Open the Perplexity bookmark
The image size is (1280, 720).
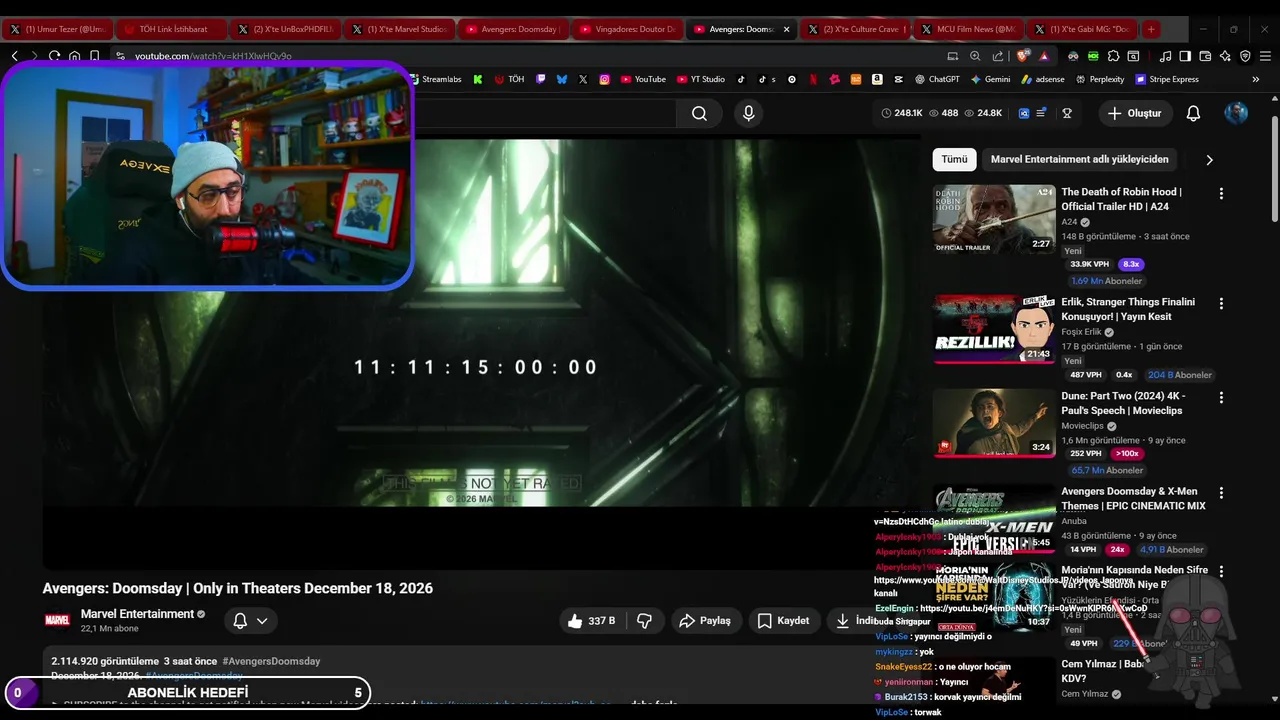click(1099, 79)
